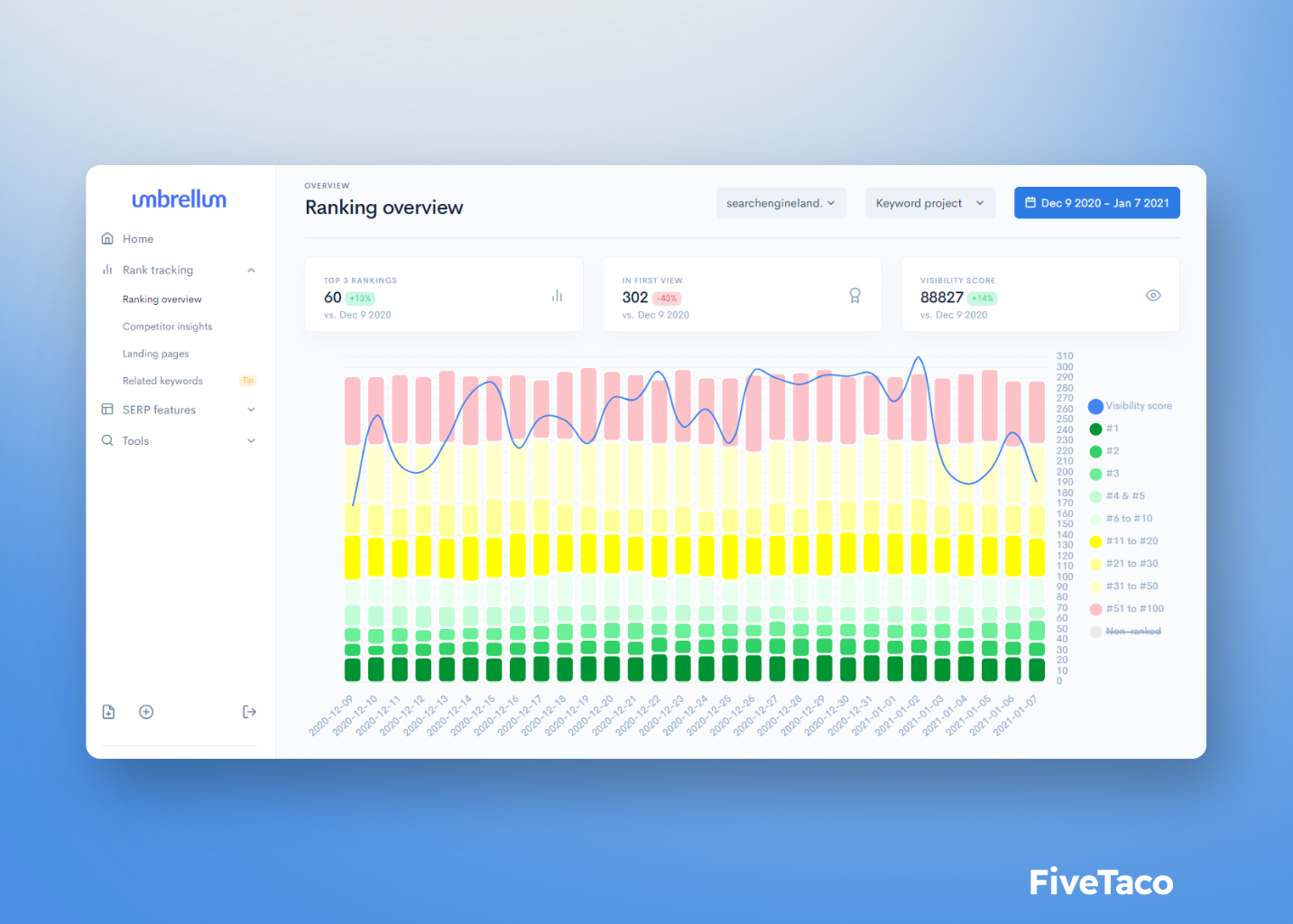The width and height of the screenshot is (1293, 924).
Task: Click the Non-ranked grey legend swatch
Action: point(1095,632)
